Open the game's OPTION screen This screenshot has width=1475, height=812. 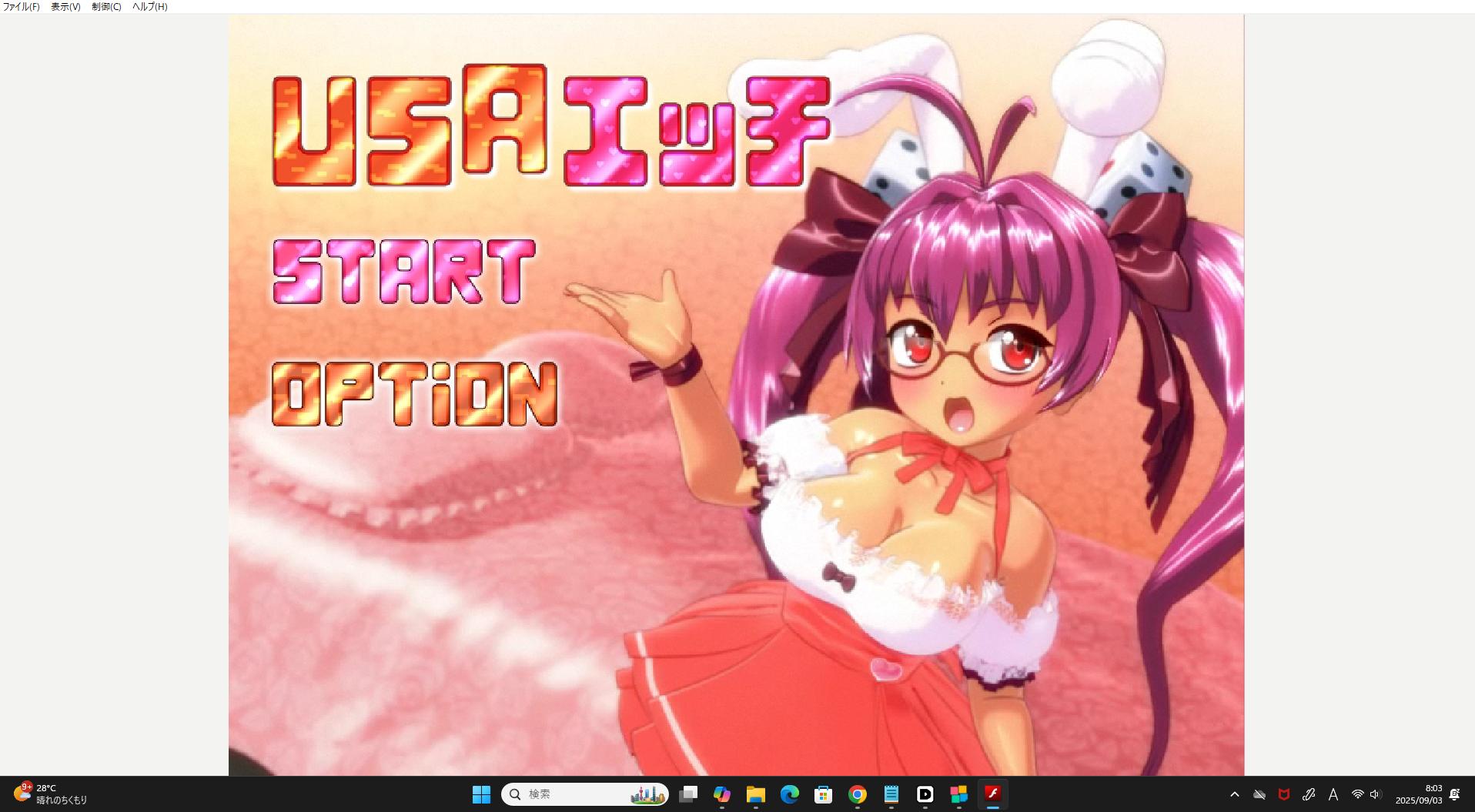[x=414, y=393]
